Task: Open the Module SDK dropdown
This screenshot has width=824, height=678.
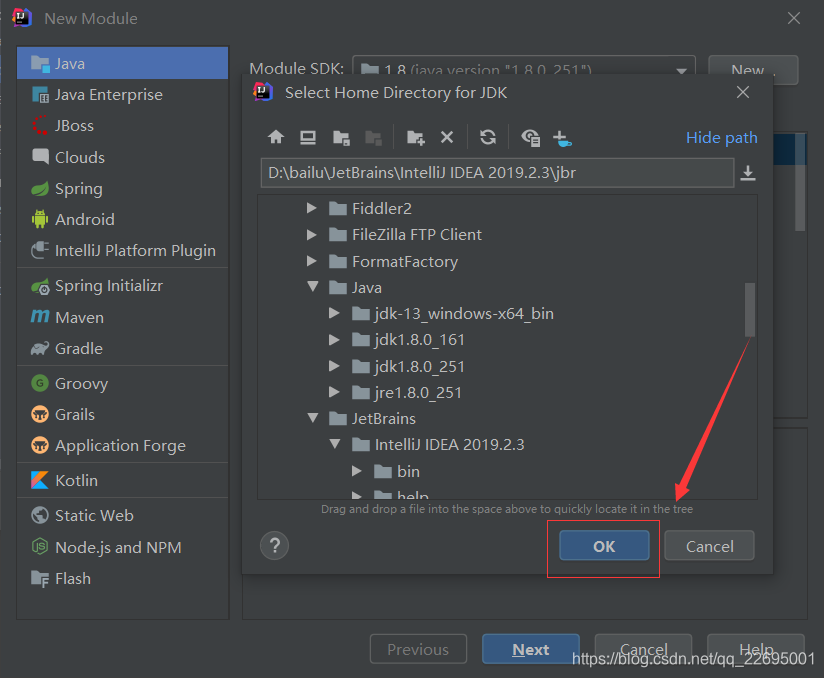Action: point(681,70)
